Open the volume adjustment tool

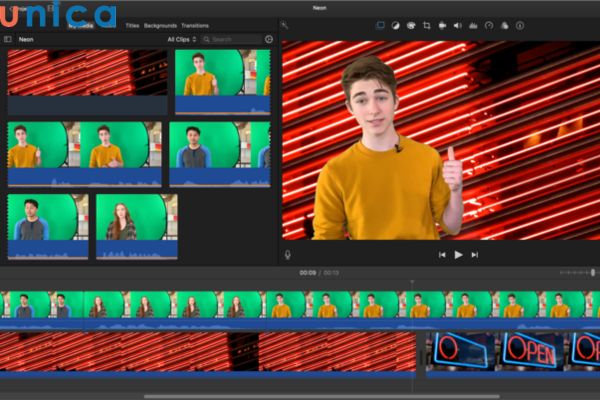pyautogui.click(x=457, y=25)
